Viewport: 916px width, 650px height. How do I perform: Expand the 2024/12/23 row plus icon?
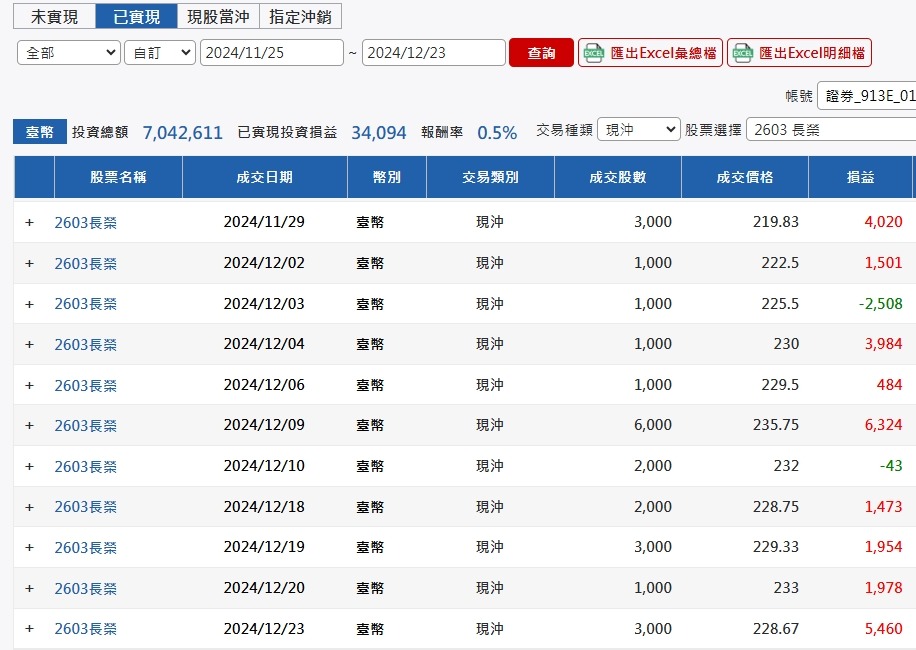point(29,629)
